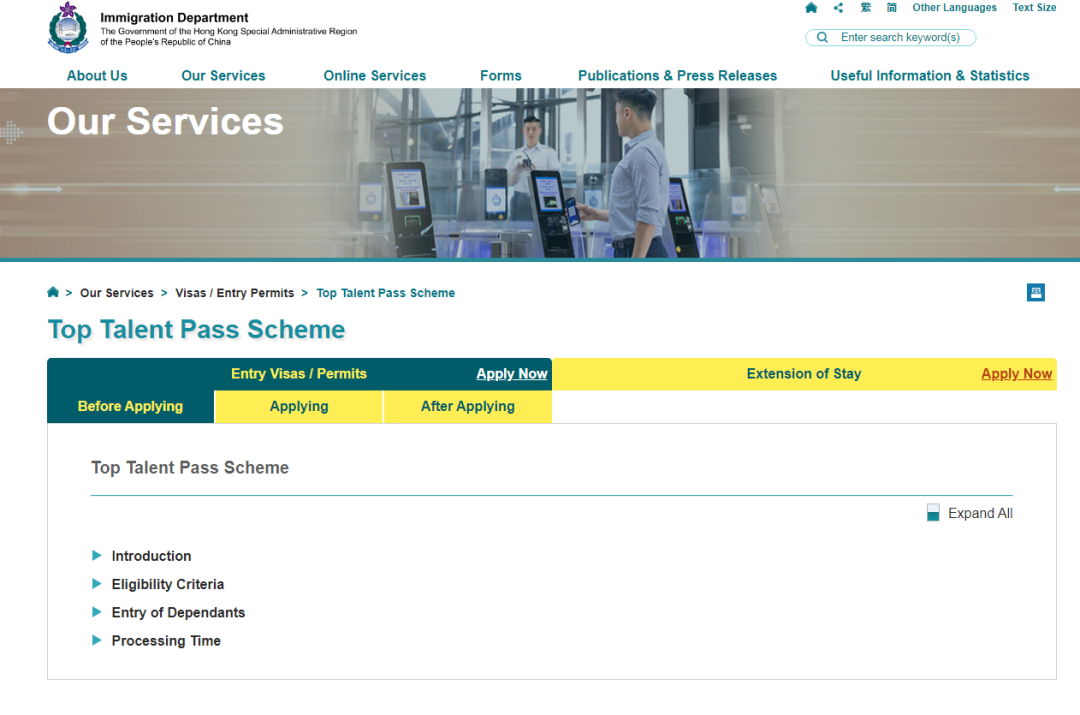Click Apply Now for Entry Visas / Permits
Viewport: 1080px width, 715px height.
click(x=511, y=374)
